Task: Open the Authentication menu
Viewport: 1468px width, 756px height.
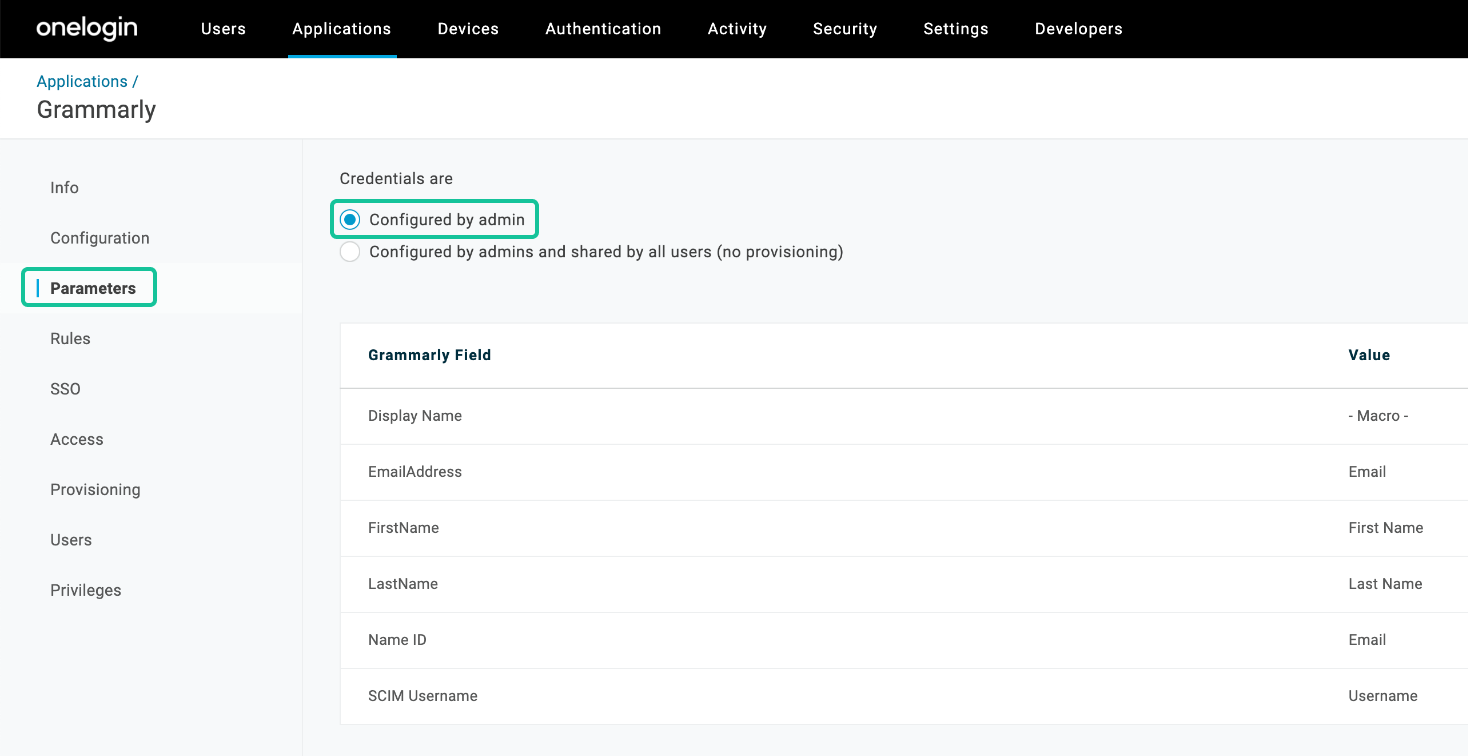Action: (603, 29)
